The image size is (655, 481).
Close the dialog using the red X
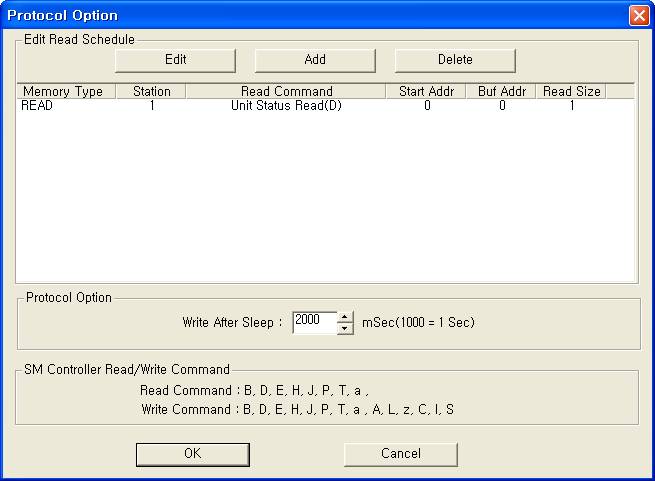[638, 15]
